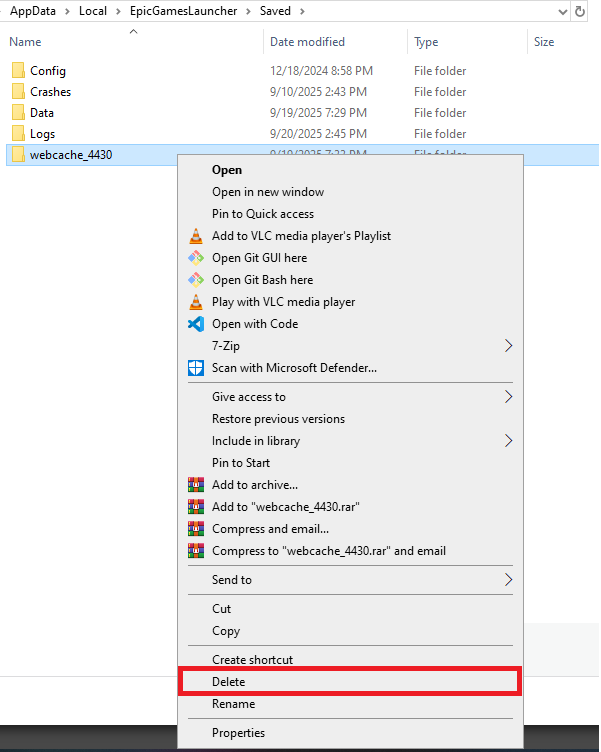Click the Git Bash icon in context menu

pyautogui.click(x=195, y=280)
